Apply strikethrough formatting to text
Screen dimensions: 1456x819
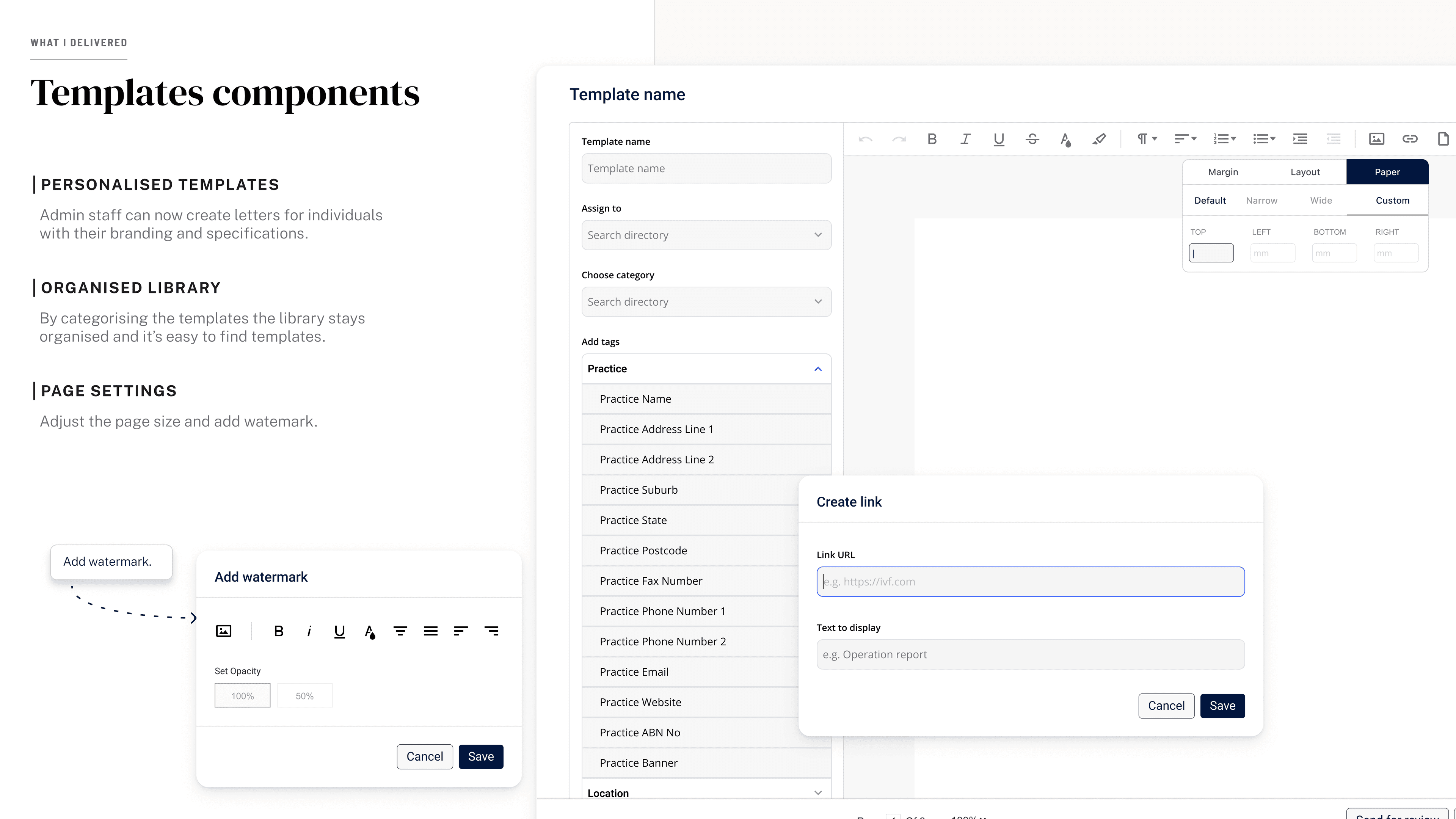(1032, 138)
